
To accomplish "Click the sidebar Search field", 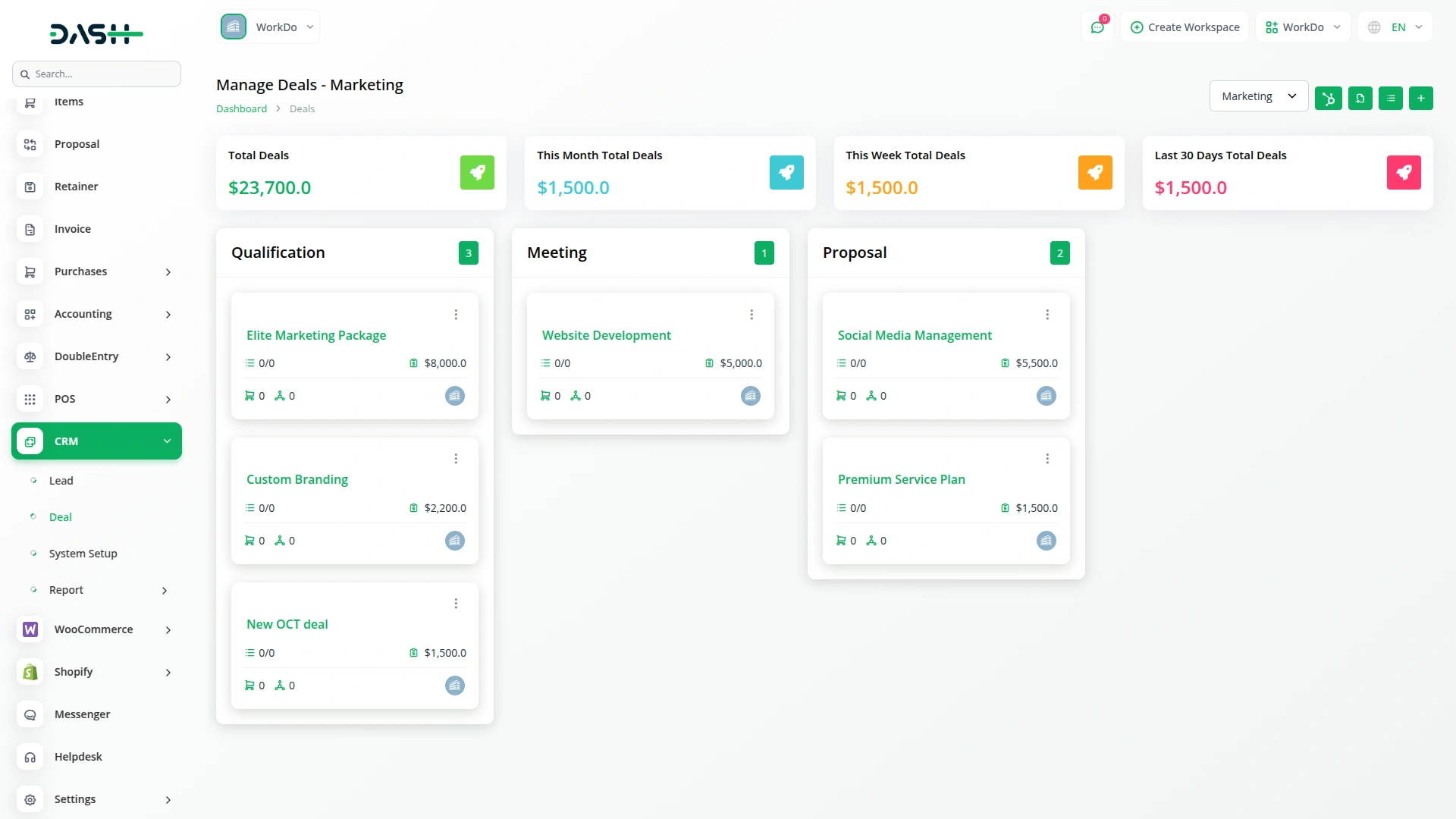I will point(97,74).
